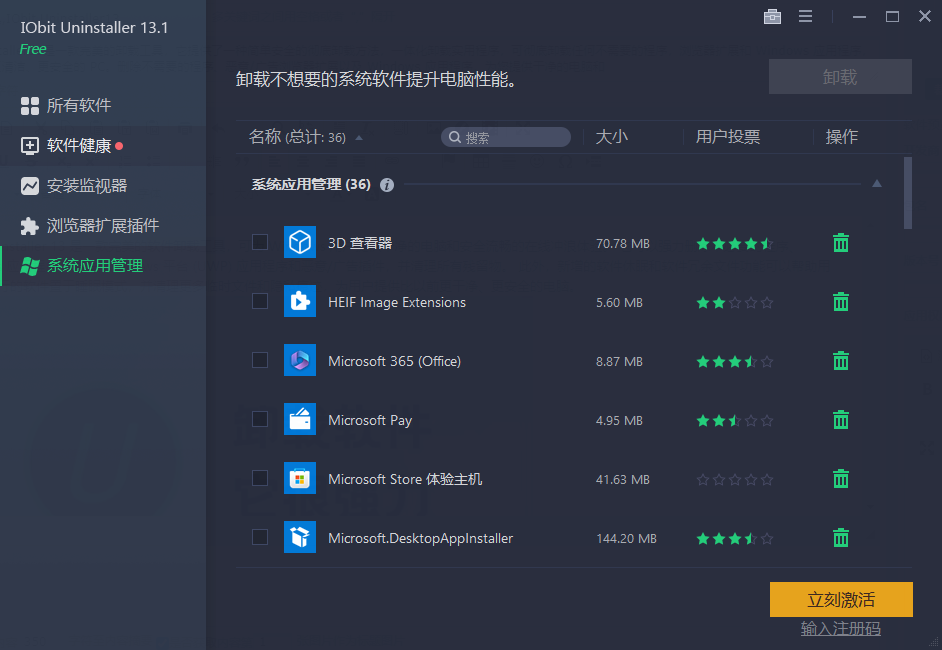Click the 卸载 button

pos(840,76)
